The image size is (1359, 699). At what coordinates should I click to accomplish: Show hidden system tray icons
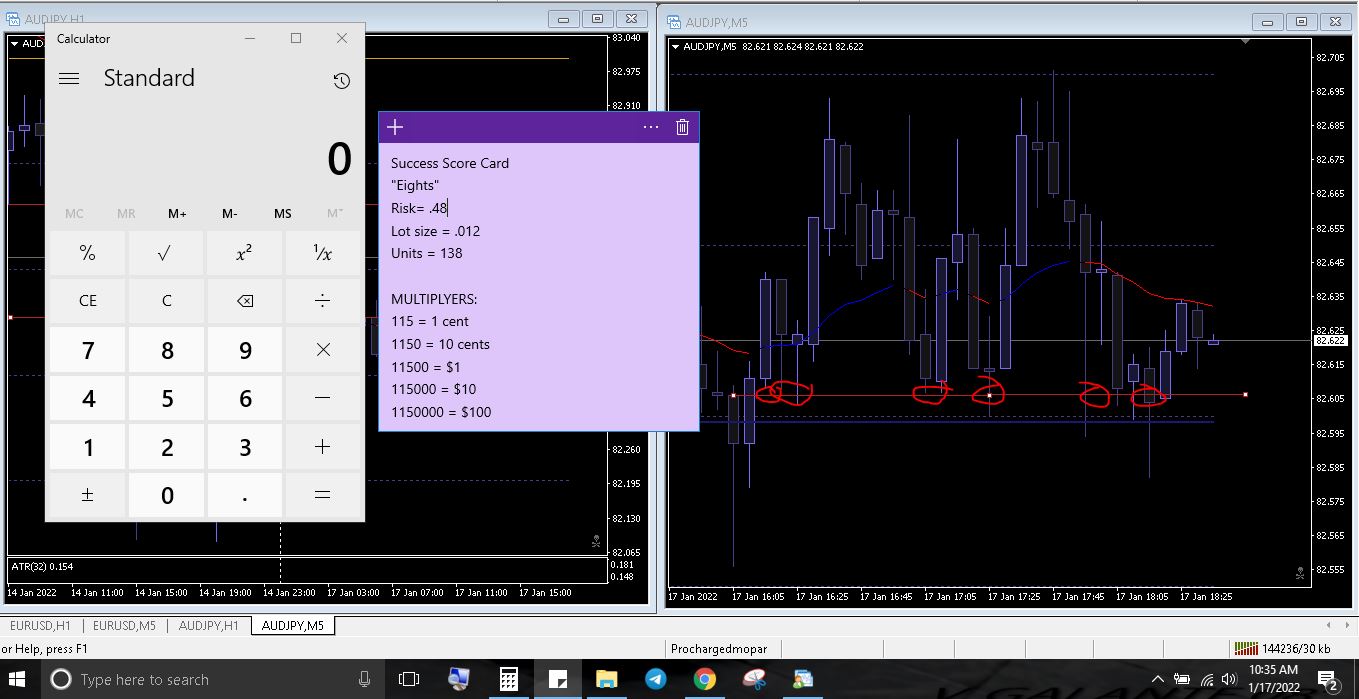(x=1158, y=680)
